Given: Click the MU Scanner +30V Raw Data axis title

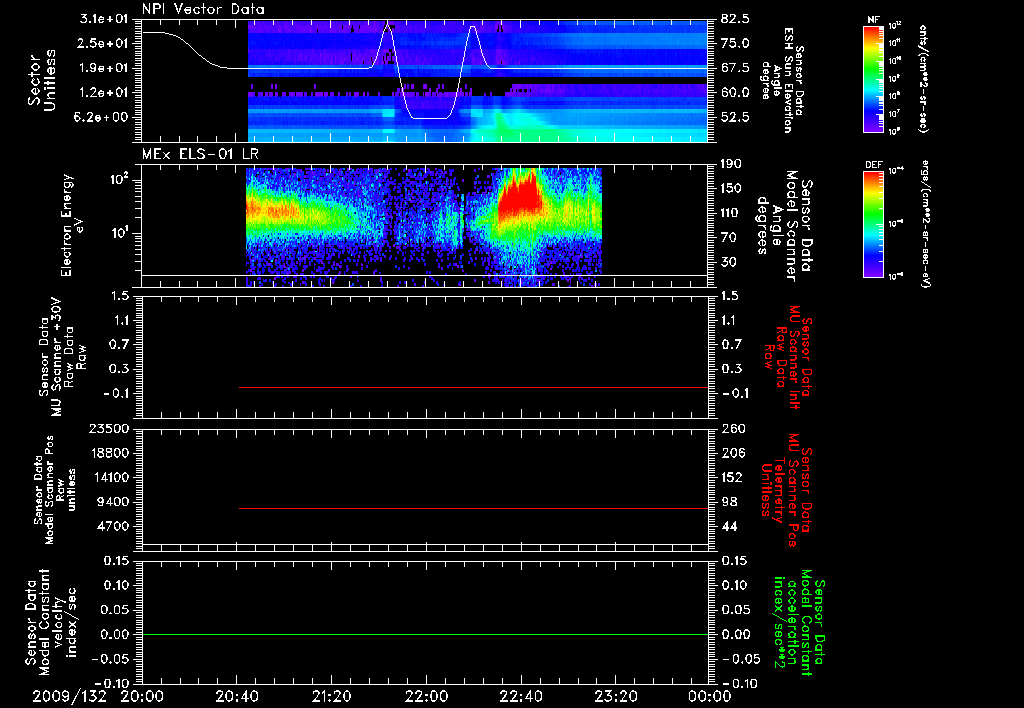Looking at the screenshot, I should pos(62,357).
